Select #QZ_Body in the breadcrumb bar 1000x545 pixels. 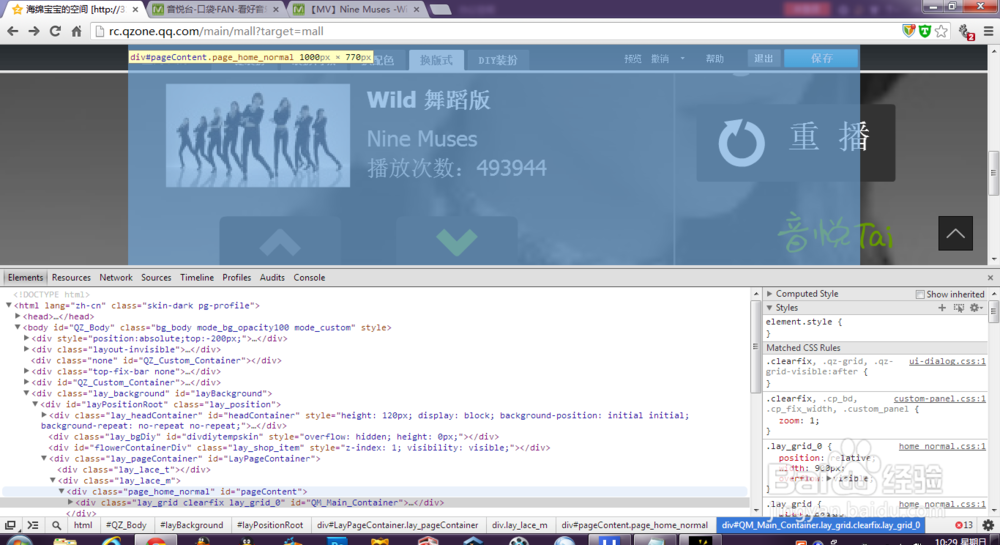(x=126, y=525)
